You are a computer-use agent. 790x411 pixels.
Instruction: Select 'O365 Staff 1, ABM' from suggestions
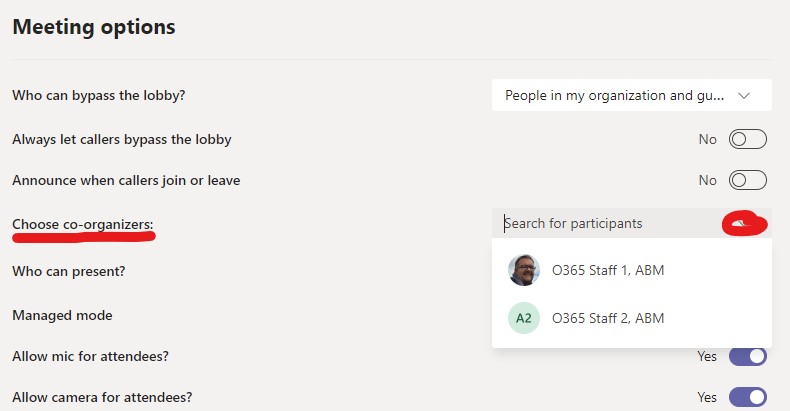608,270
